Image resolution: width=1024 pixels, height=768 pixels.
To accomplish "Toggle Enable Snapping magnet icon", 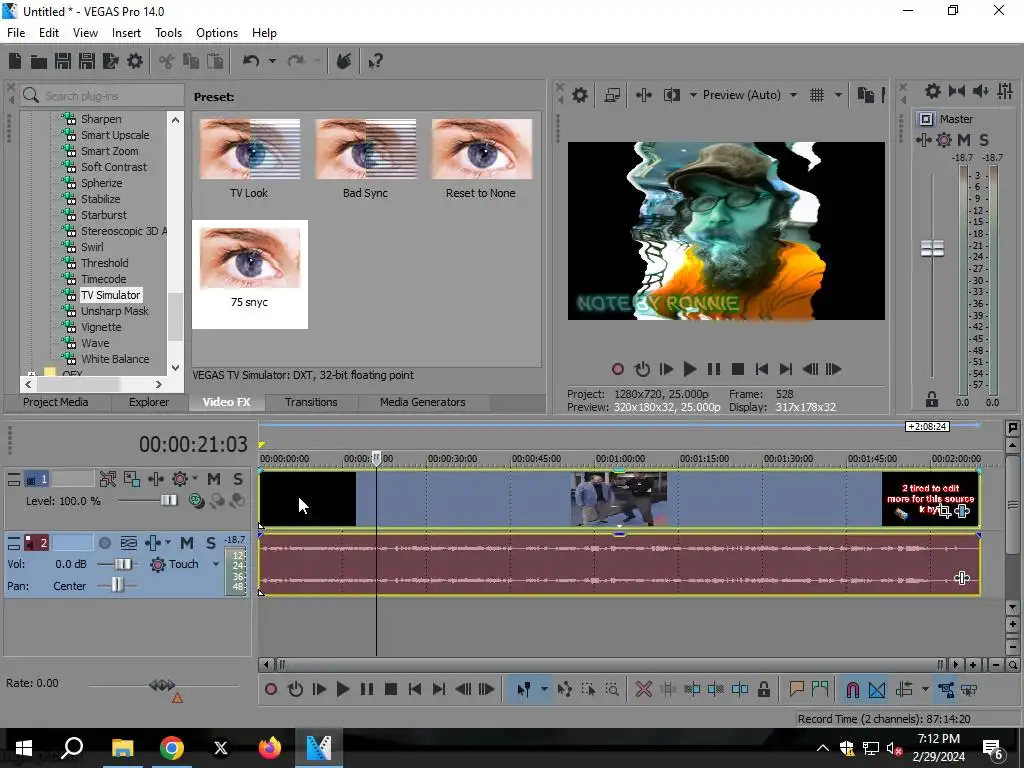I will [x=852, y=690].
